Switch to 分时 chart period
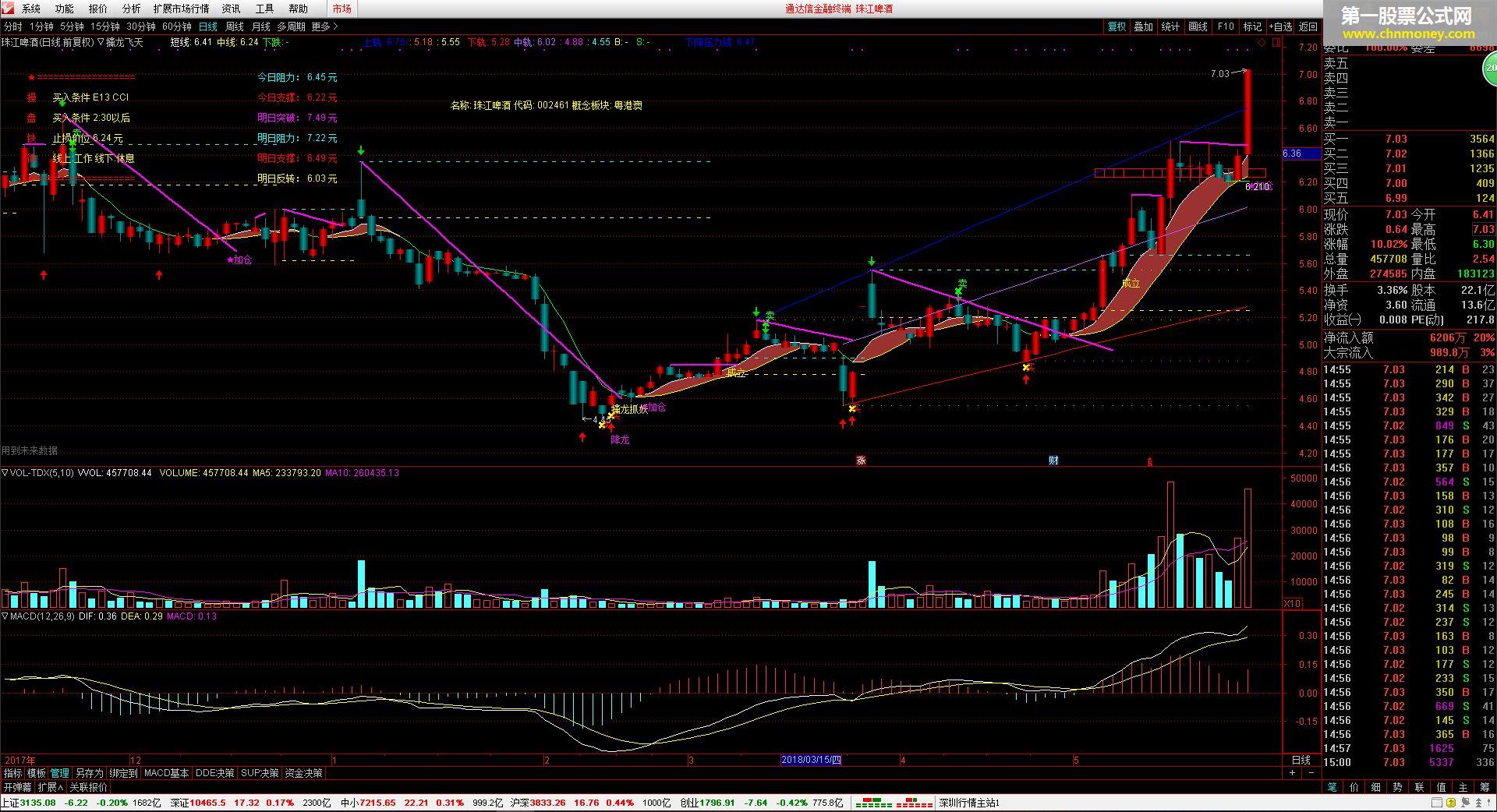This screenshot has height=812, width=1497. [13, 26]
